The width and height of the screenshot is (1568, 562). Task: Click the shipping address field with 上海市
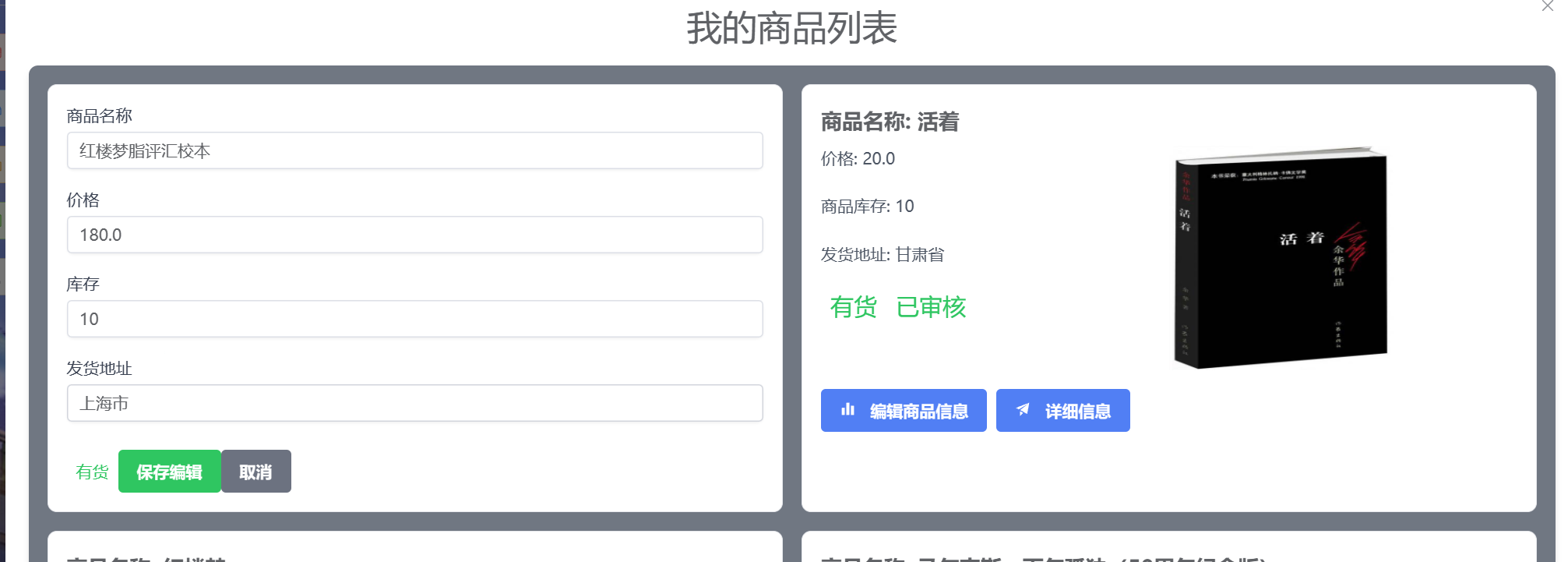click(414, 403)
